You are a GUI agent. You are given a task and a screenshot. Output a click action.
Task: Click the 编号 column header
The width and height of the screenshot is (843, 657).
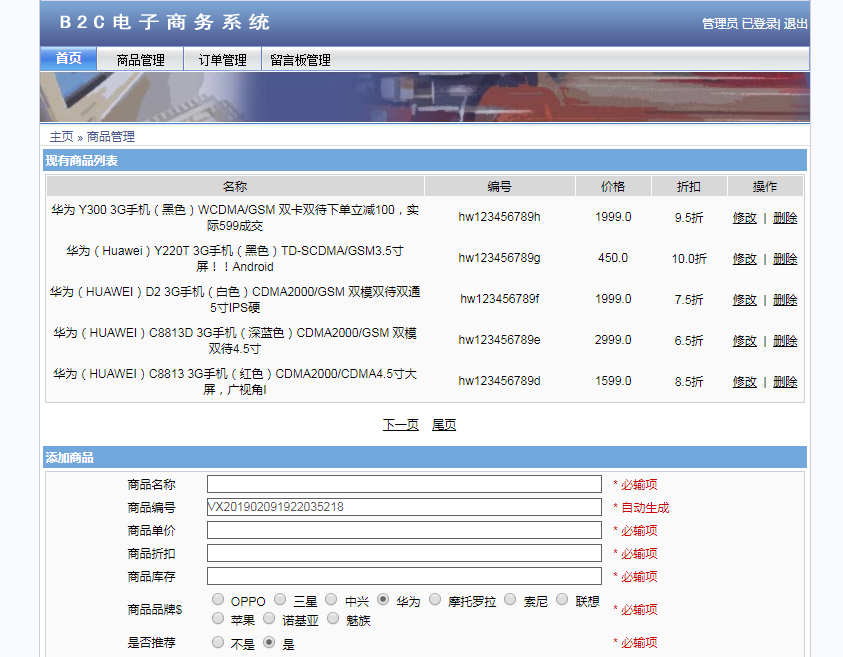coord(499,186)
